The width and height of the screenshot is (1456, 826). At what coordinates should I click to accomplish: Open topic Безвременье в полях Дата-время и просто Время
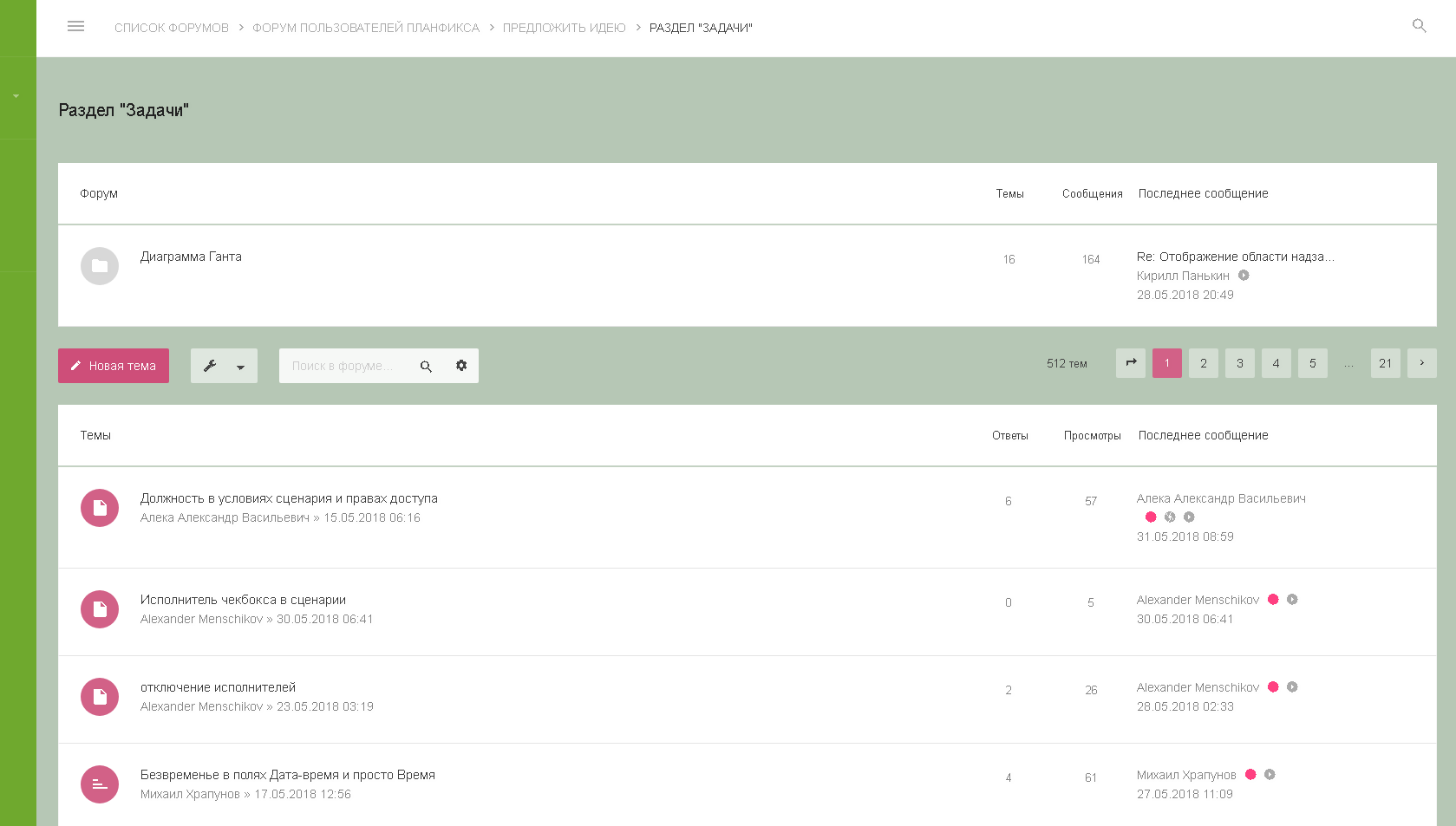[x=288, y=775]
